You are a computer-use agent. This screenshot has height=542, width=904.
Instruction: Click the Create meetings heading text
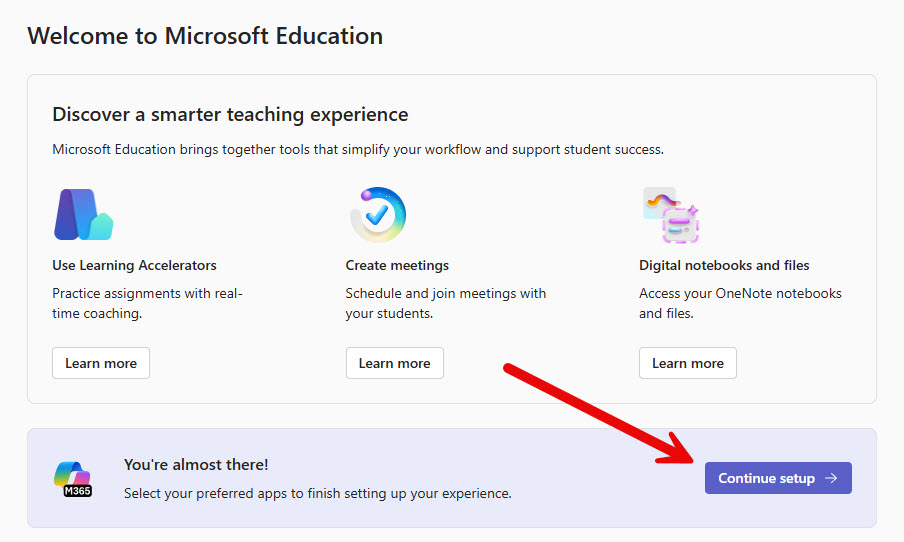[x=397, y=265]
